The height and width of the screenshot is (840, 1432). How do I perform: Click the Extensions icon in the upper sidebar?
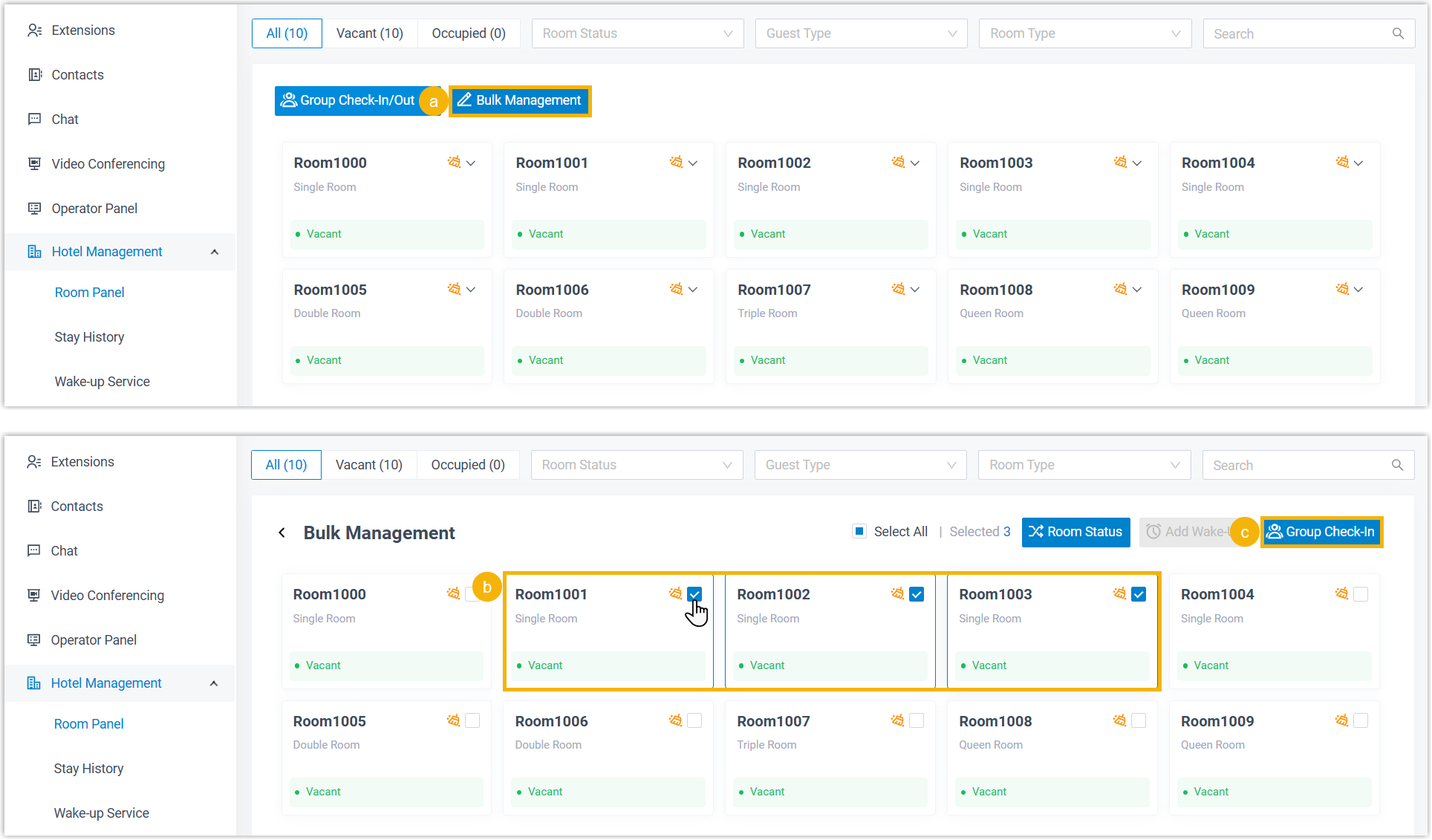[x=34, y=30]
